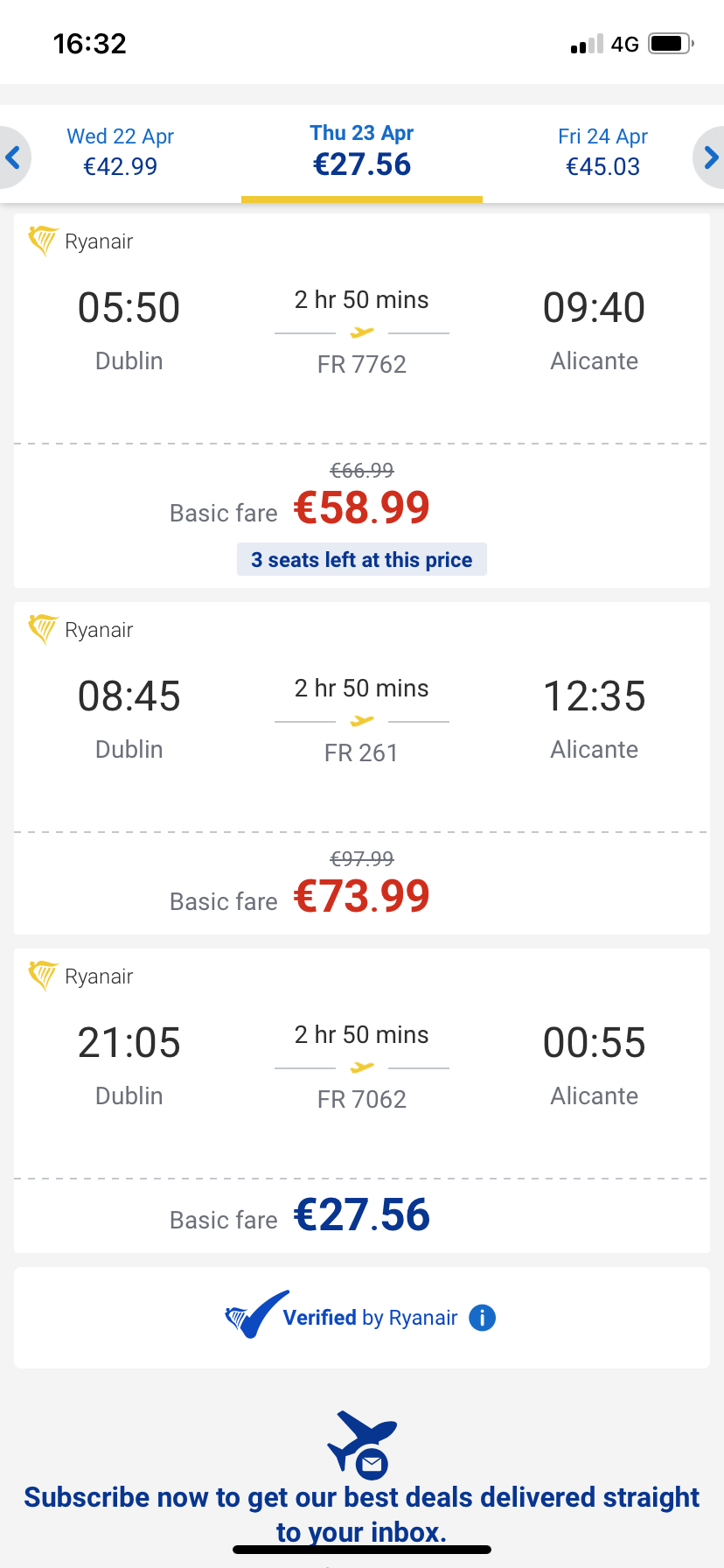This screenshot has height=1568, width=724.
Task: Tap the '3 seats left at this price' badge
Action: tap(361, 560)
